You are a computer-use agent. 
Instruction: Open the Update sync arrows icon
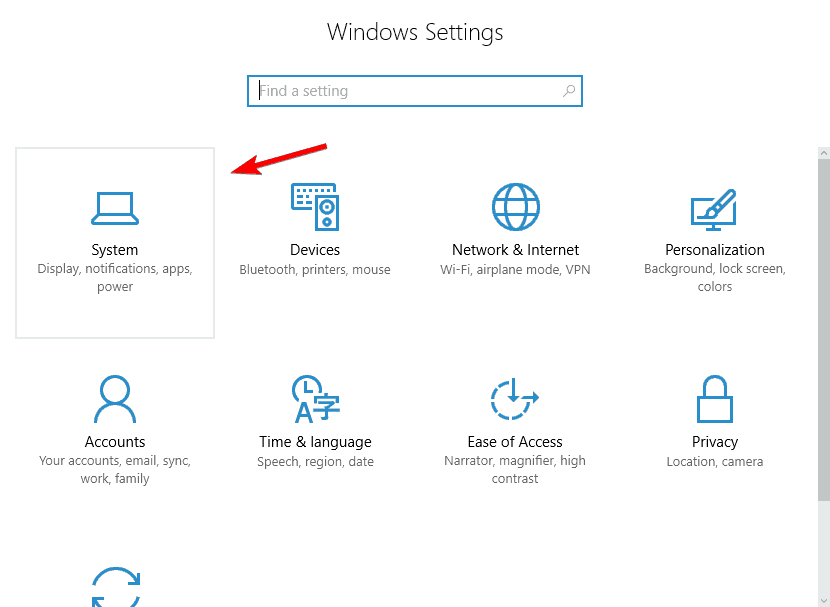(x=116, y=587)
